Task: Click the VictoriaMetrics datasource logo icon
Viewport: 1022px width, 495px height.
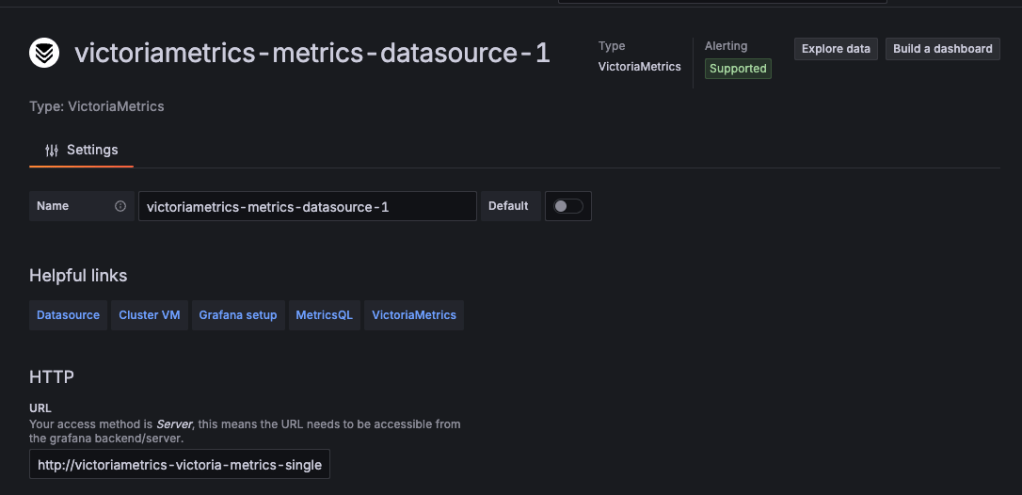Action: coord(44,53)
